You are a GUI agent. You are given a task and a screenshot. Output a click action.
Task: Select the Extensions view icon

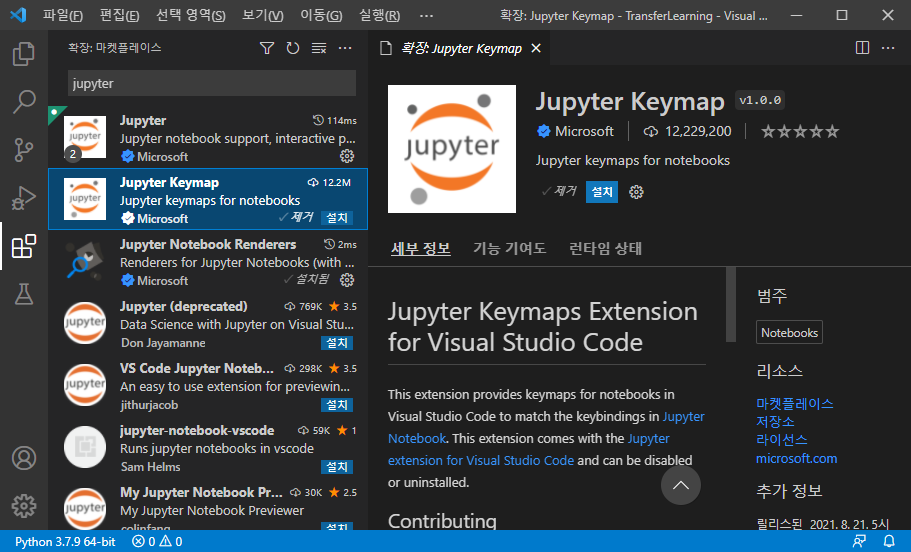tap(24, 246)
